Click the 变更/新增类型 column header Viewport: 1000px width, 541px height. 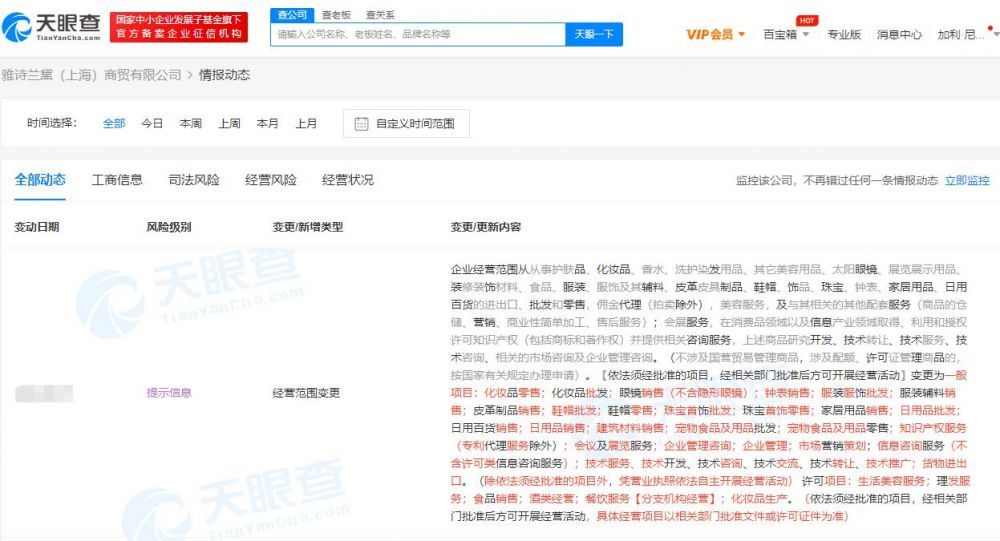tap(308, 227)
